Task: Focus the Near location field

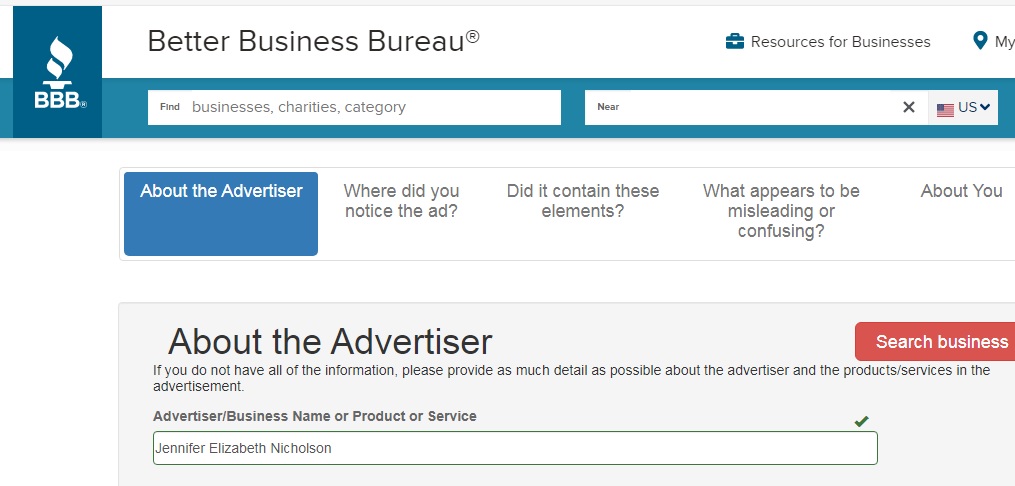Action: click(743, 107)
